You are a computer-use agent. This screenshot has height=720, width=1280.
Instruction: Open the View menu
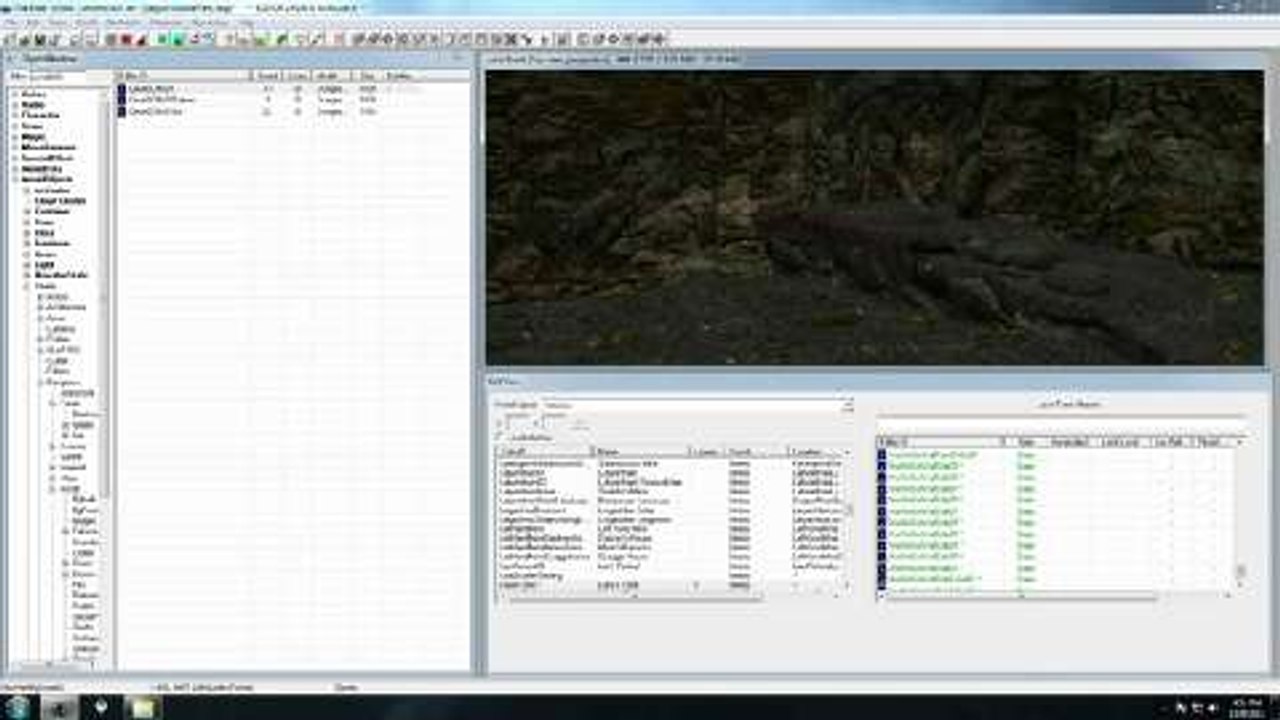tap(60, 23)
